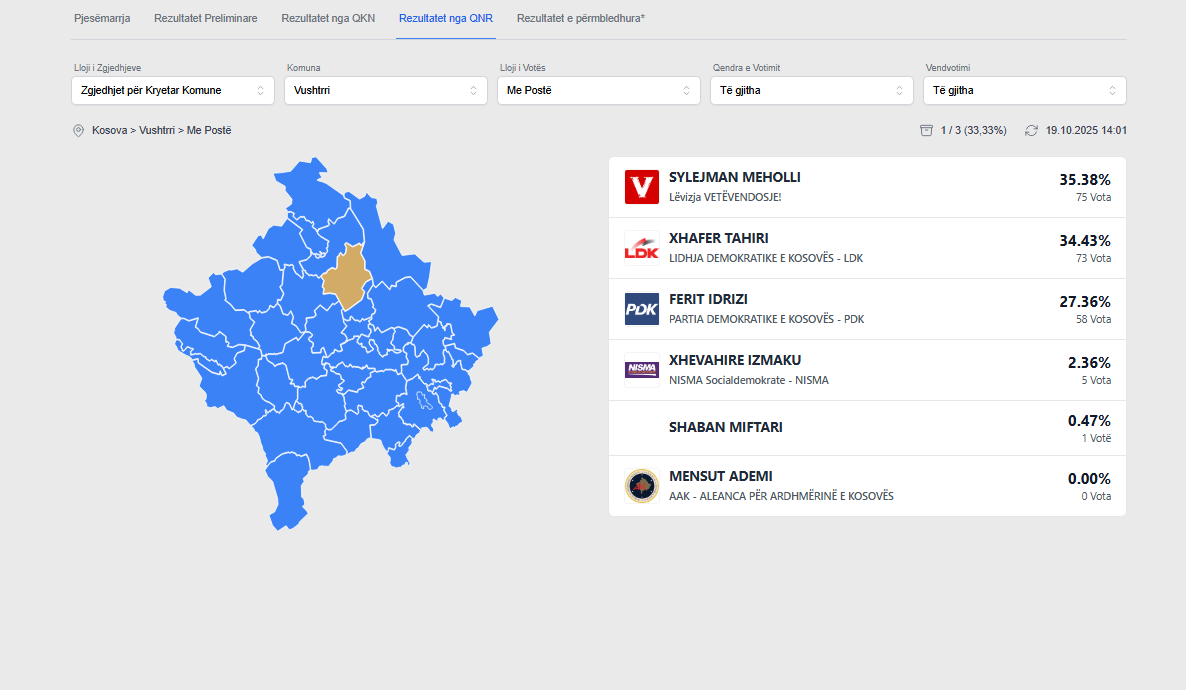Screen dimensions: 1186x690
Task: Switch to the Pjesëmarrja tab
Action: pos(102,19)
